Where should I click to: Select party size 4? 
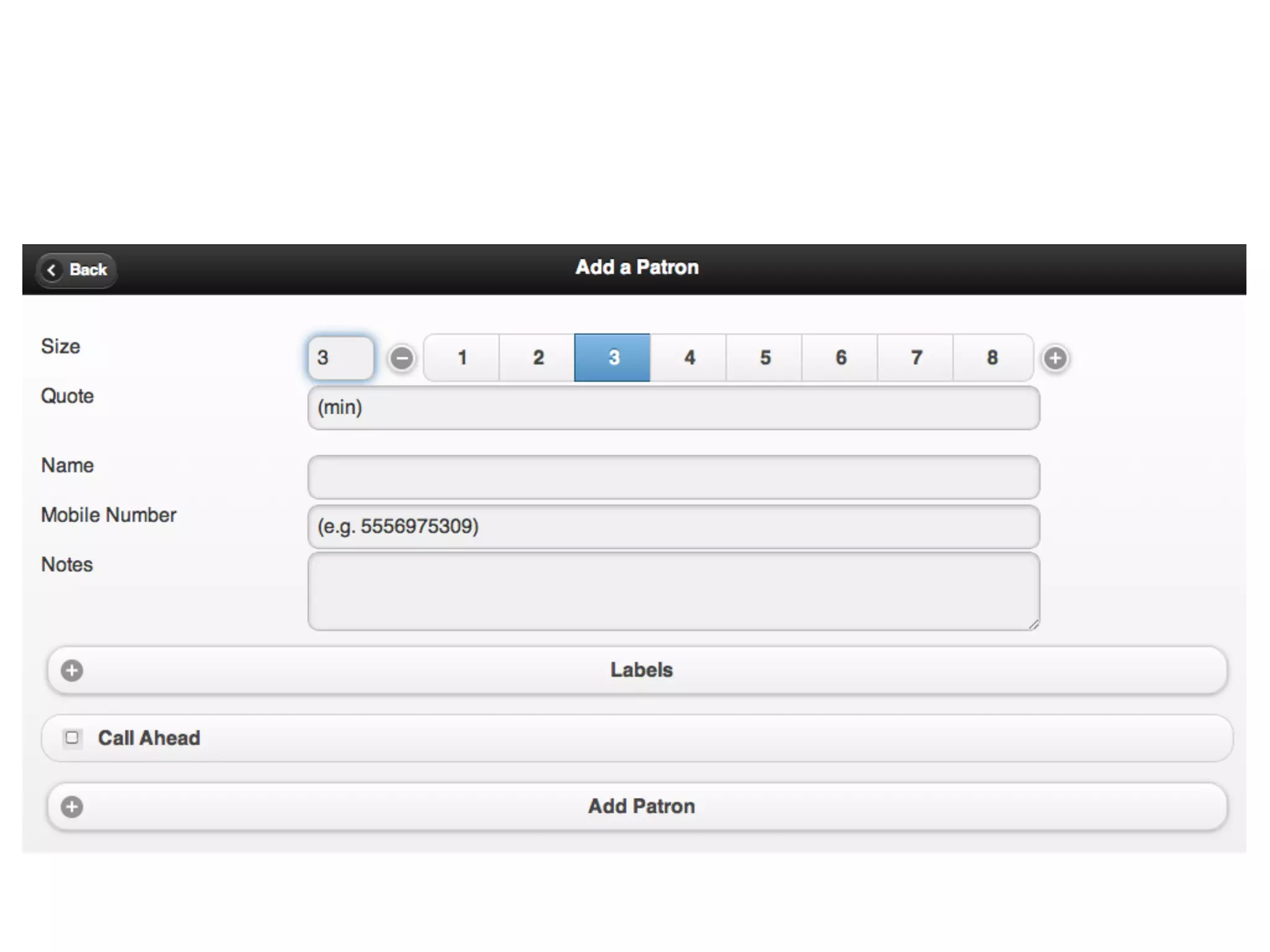coord(689,358)
